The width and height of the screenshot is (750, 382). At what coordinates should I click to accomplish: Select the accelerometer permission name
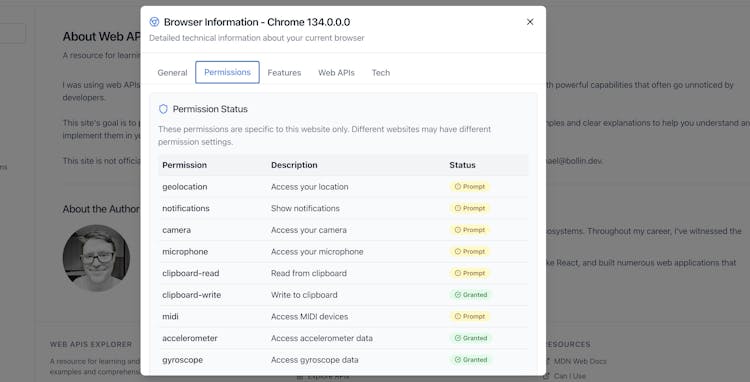pyautogui.click(x=190, y=338)
